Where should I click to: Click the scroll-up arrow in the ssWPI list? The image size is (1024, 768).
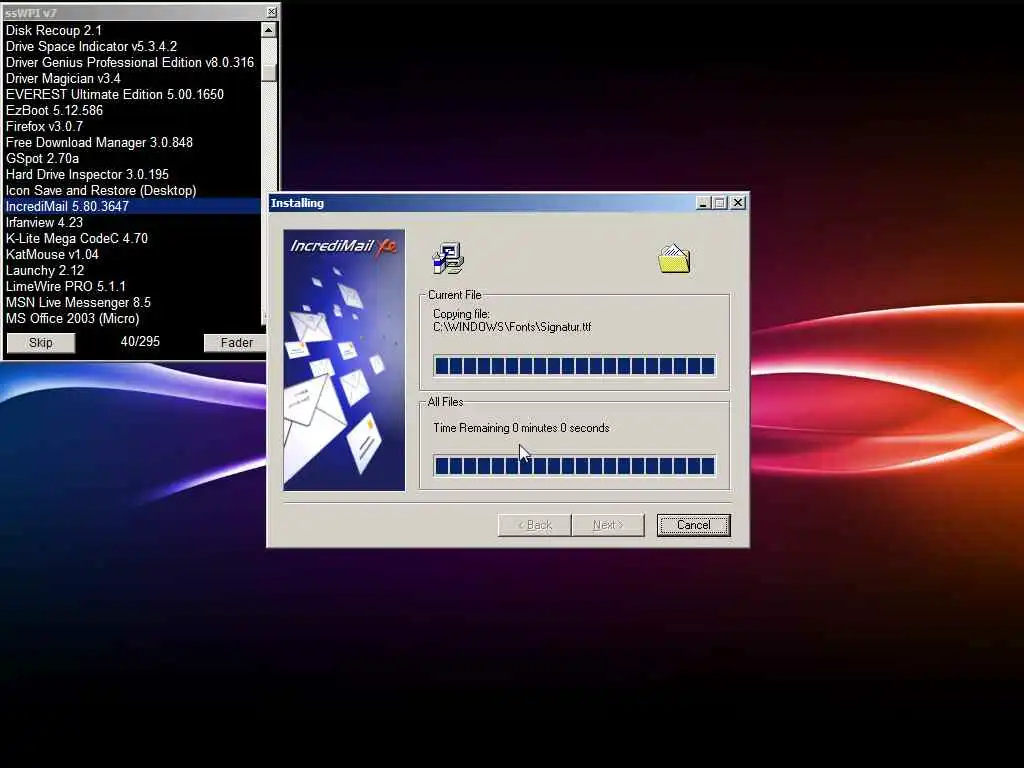click(x=268, y=30)
